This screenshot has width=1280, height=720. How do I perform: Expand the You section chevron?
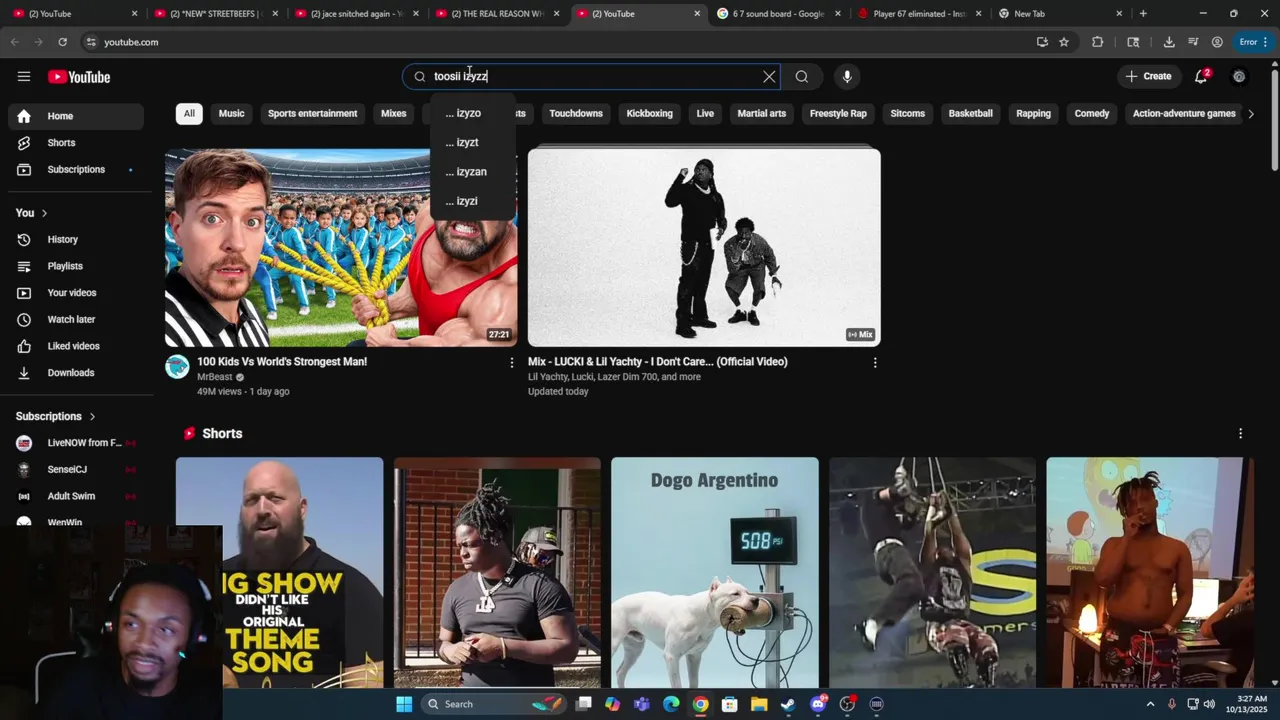[x=44, y=213]
